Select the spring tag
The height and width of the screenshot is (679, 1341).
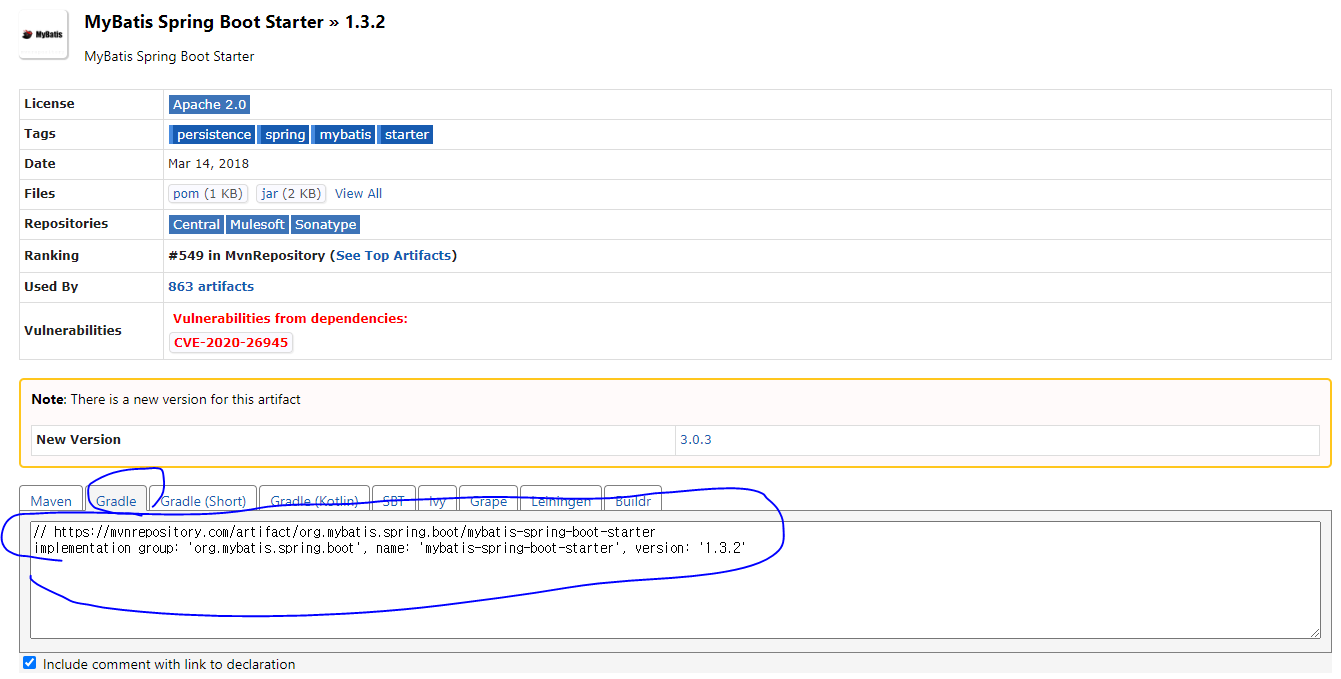(285, 135)
